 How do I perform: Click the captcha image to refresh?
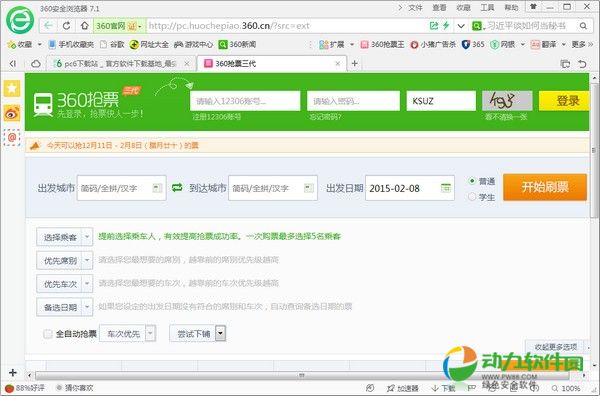point(507,101)
